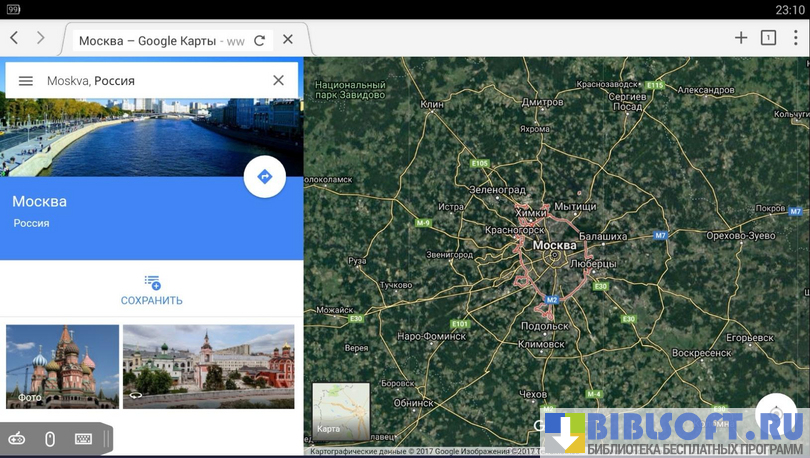The width and height of the screenshot is (810, 458).
Task: Clear the Moskva search query
Action: tap(279, 81)
